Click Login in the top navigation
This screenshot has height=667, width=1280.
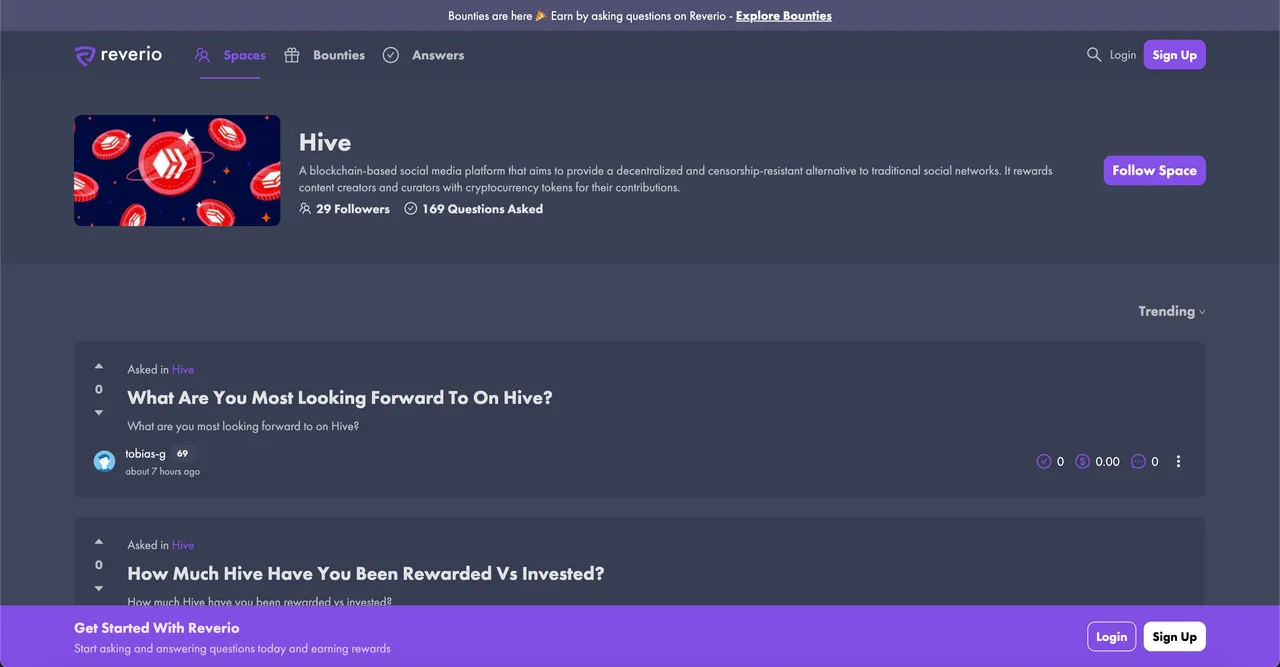click(1123, 55)
